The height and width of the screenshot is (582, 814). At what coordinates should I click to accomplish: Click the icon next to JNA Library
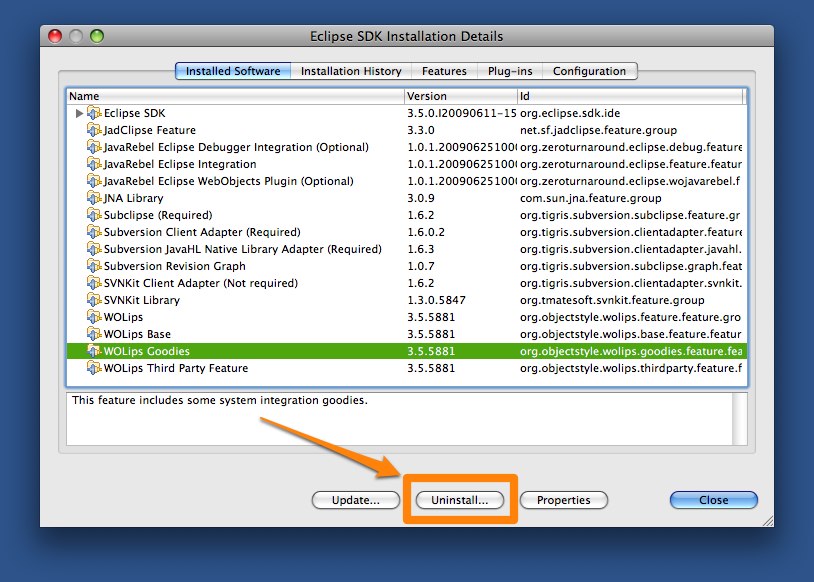95,198
